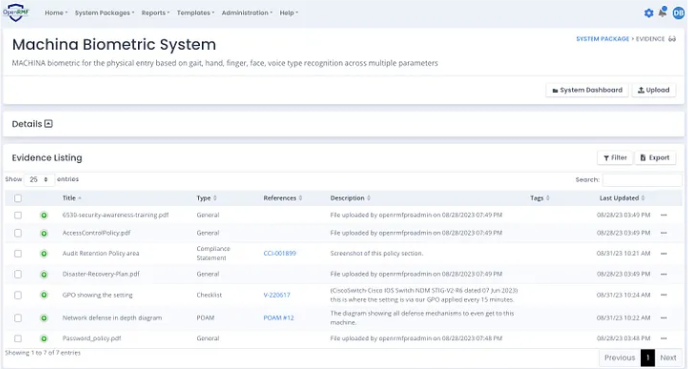Click green status icon for Disaster-Recovery-Plan.pdf

point(44,275)
